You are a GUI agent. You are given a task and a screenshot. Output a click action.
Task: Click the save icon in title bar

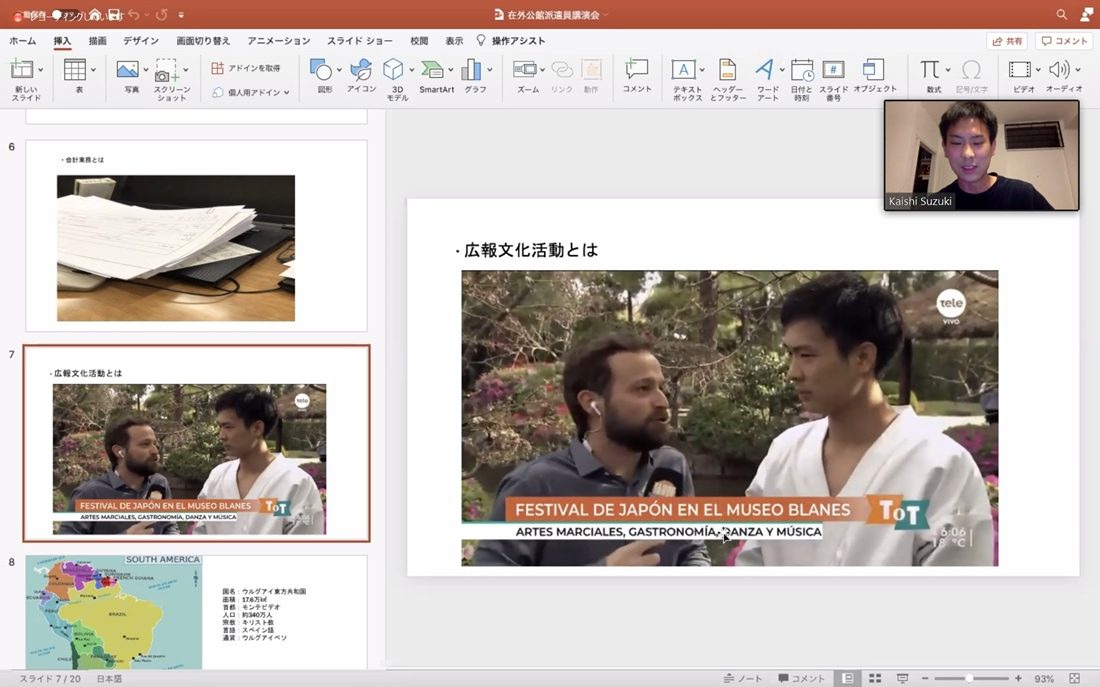click(114, 14)
